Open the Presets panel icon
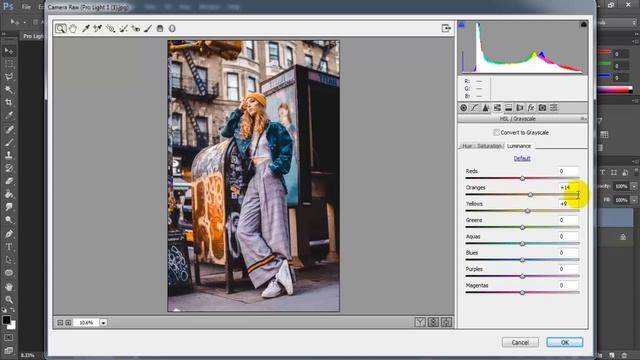The image size is (640, 360). 553,108
